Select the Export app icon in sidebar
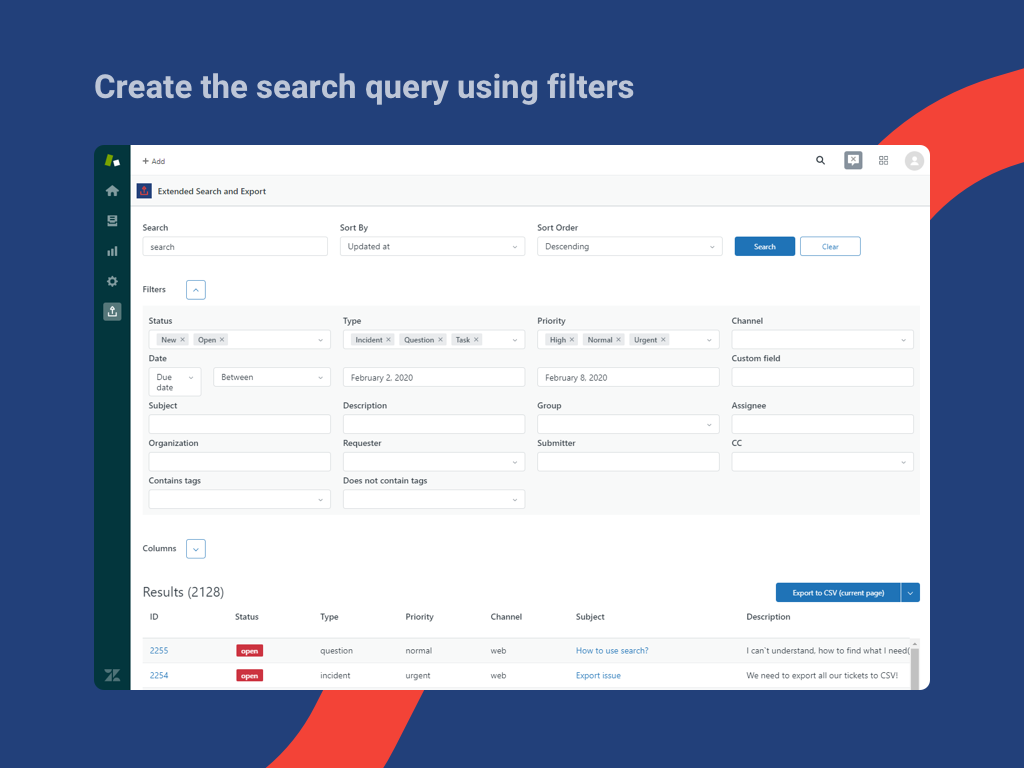The width and height of the screenshot is (1024, 768). (x=112, y=311)
